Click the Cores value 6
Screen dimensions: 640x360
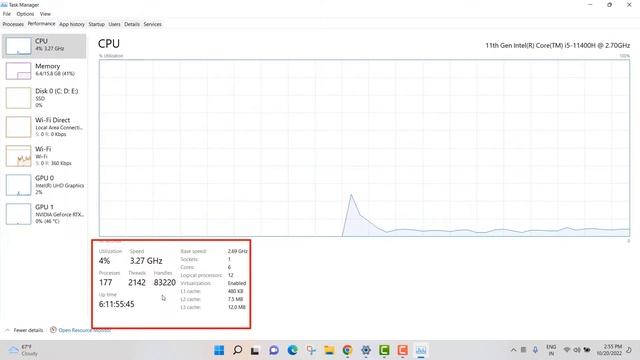(x=229, y=267)
